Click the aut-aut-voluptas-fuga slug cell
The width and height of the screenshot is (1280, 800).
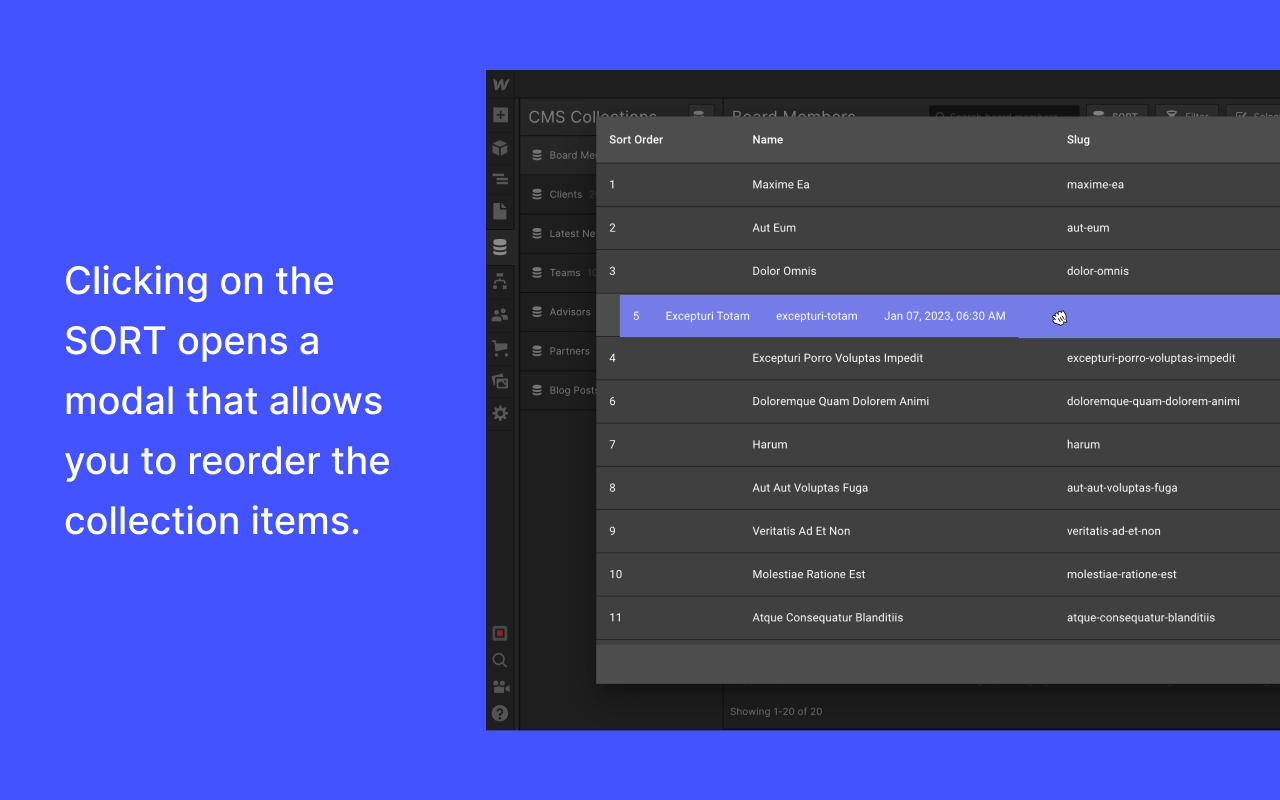(x=1122, y=488)
